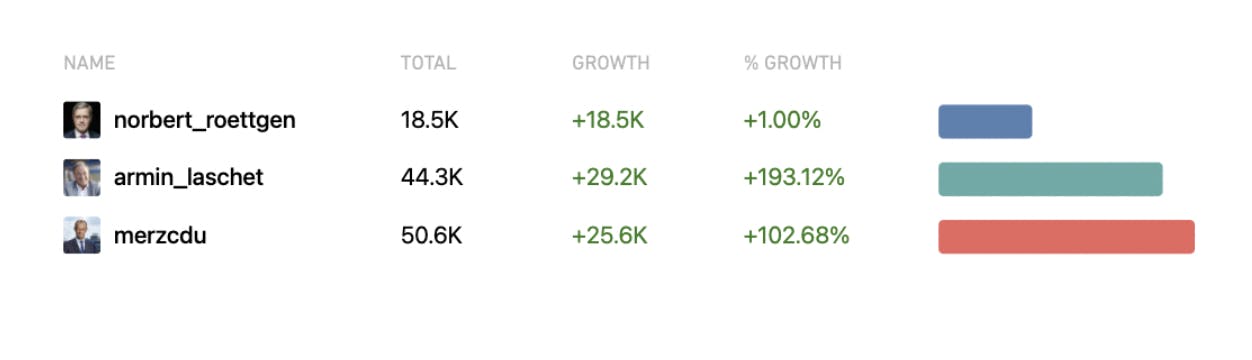Viewport: 1252px width, 360px height.
Task: Click the 18.5K total value
Action: pos(430,121)
